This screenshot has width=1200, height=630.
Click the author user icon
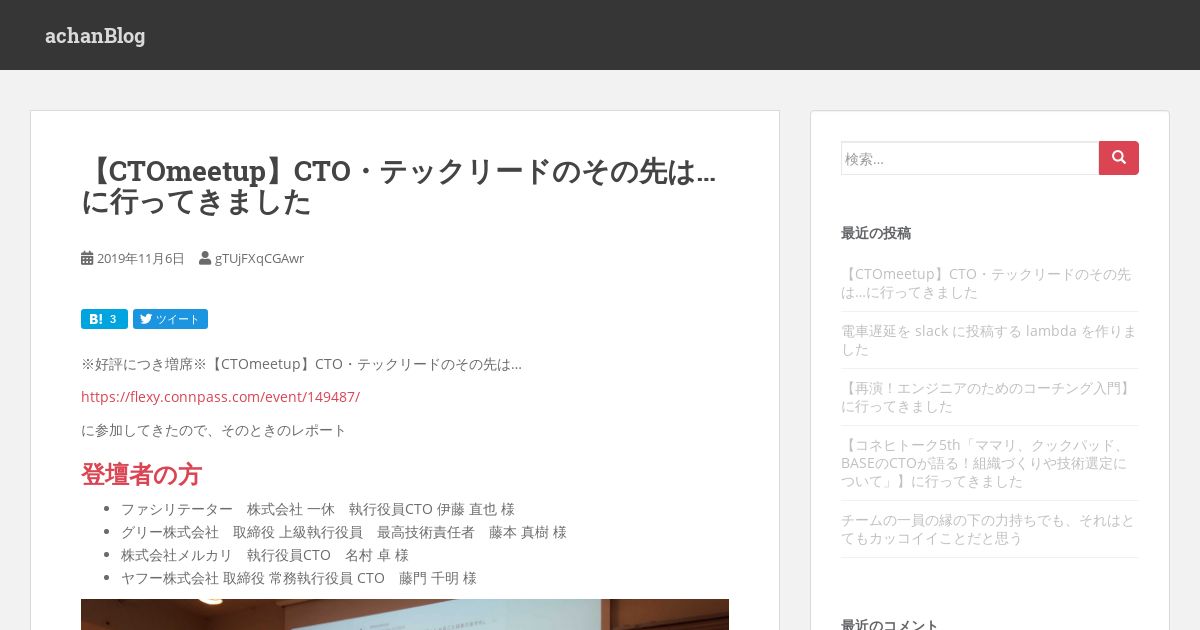click(205, 258)
